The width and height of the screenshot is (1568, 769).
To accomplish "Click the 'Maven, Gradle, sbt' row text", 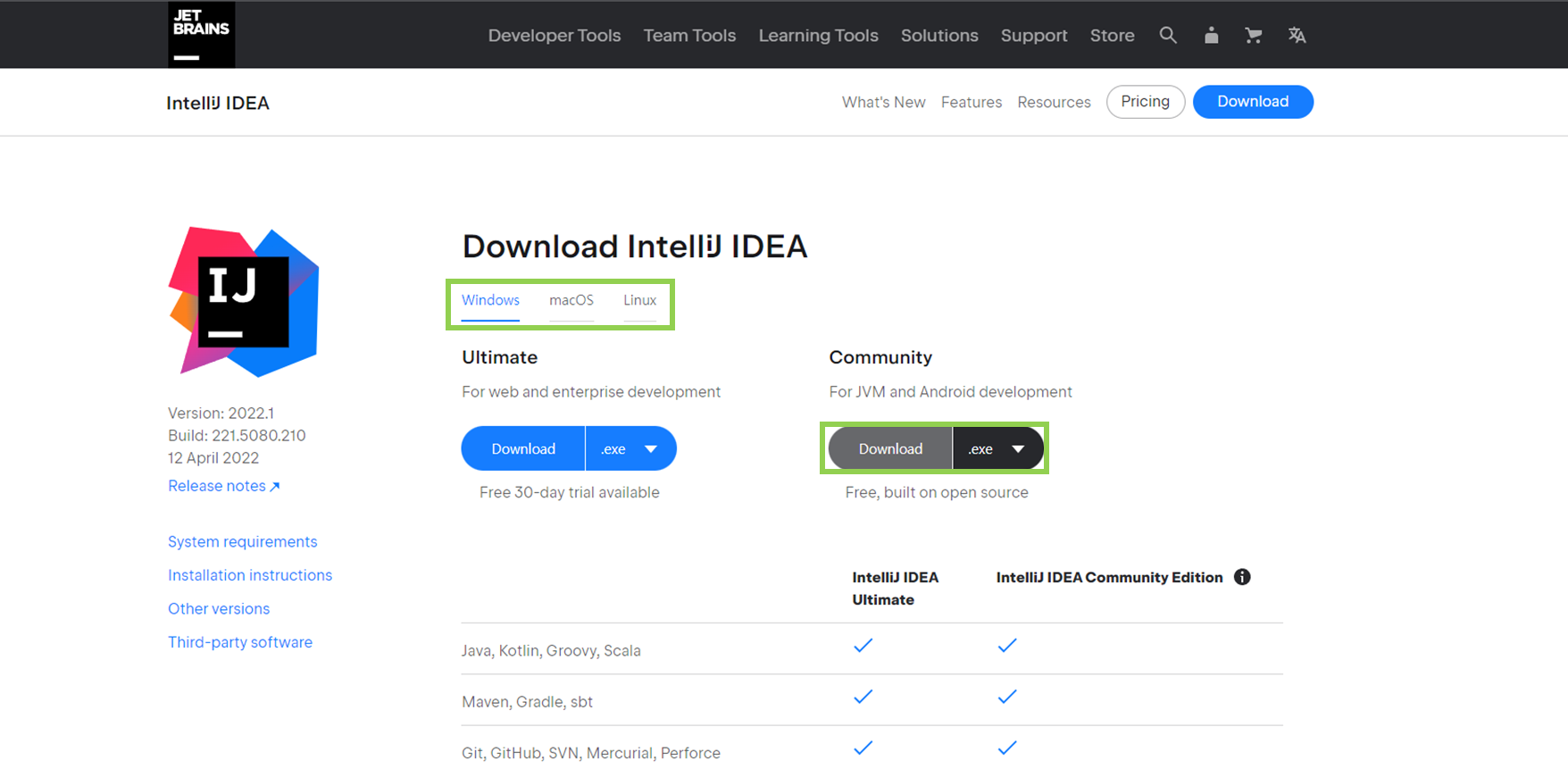I will 527,702.
